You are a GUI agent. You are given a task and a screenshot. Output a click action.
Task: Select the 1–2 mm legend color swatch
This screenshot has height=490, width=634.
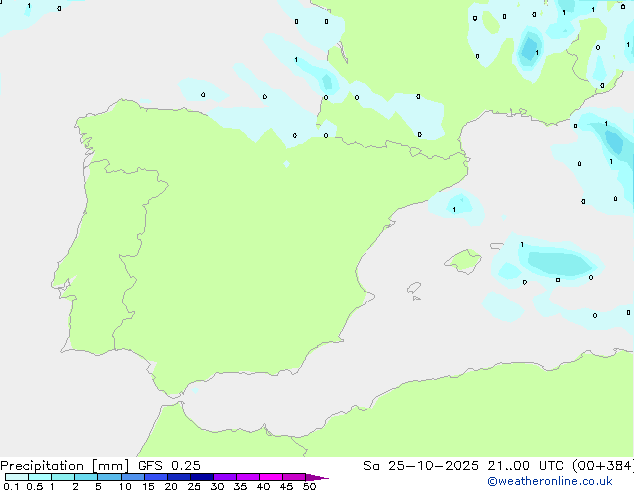(63, 477)
